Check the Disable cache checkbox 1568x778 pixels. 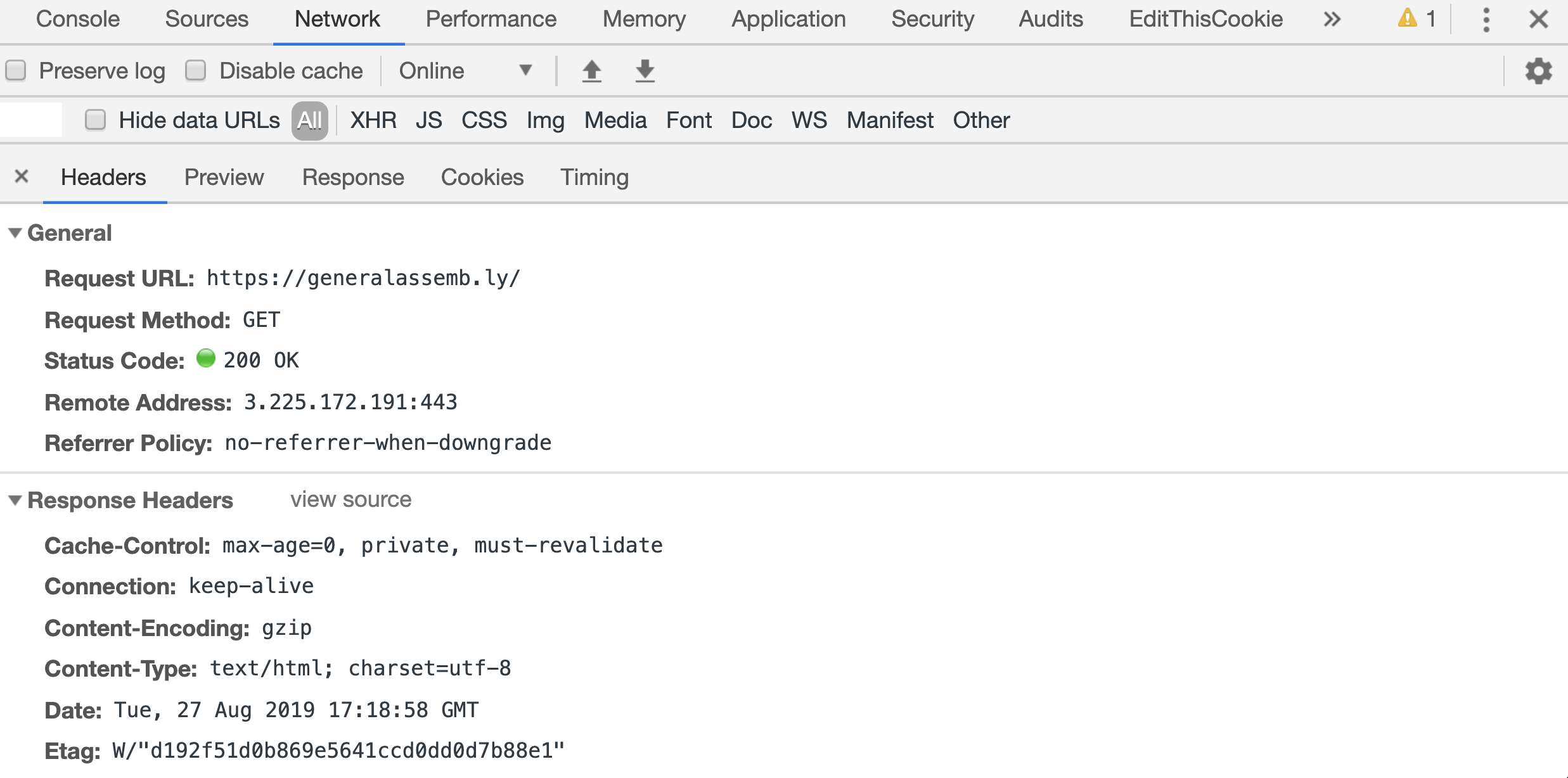pyautogui.click(x=196, y=70)
